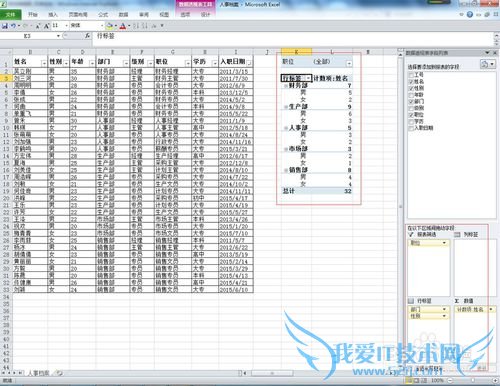Collapse the 市场部 group in pivot table
This screenshot has width=500, height=386.
click(286, 149)
